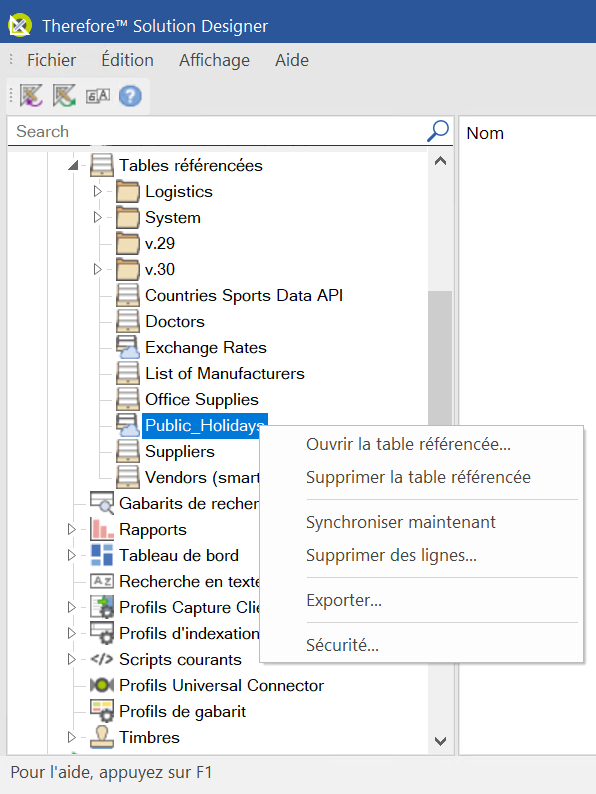Choose Supprimer la table référencée
The image size is (596, 794).
point(421,477)
